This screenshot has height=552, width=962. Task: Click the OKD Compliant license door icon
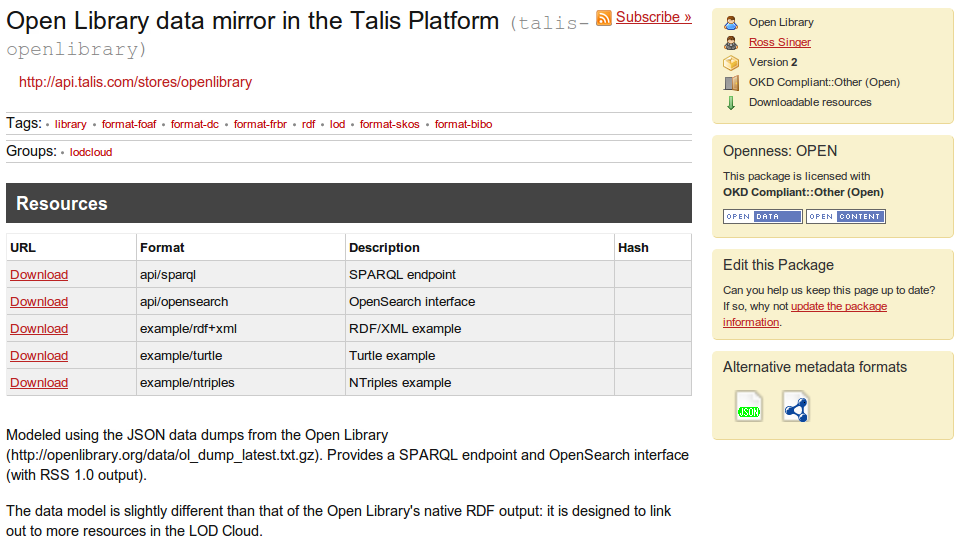731,83
